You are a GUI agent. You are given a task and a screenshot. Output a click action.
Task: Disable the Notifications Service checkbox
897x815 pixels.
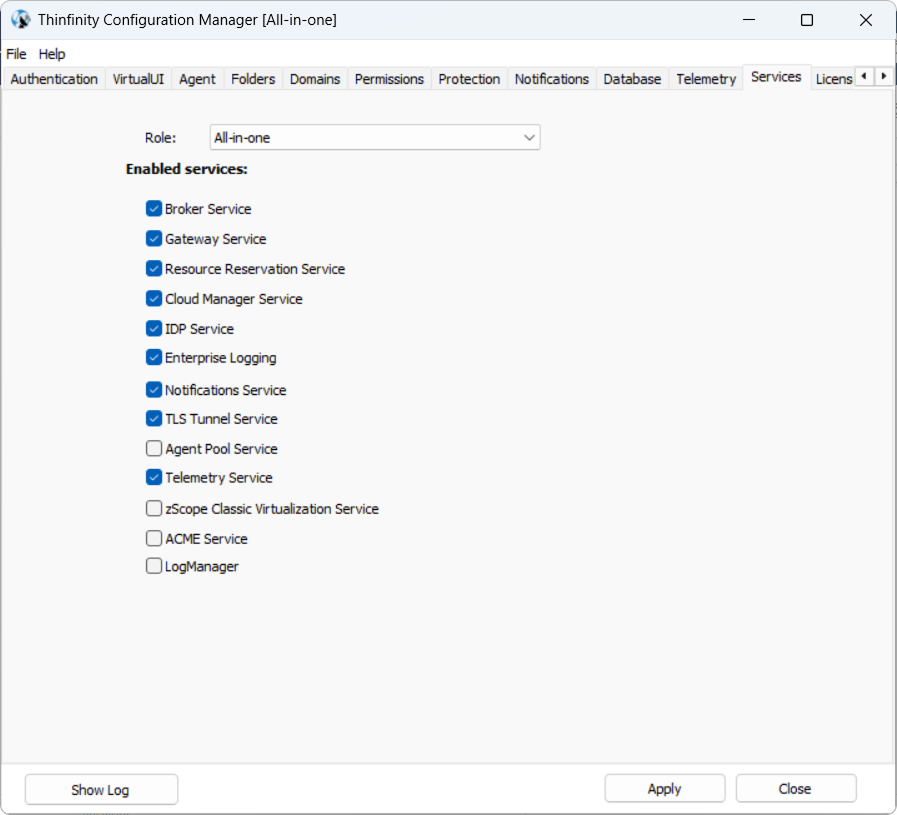pyautogui.click(x=153, y=390)
